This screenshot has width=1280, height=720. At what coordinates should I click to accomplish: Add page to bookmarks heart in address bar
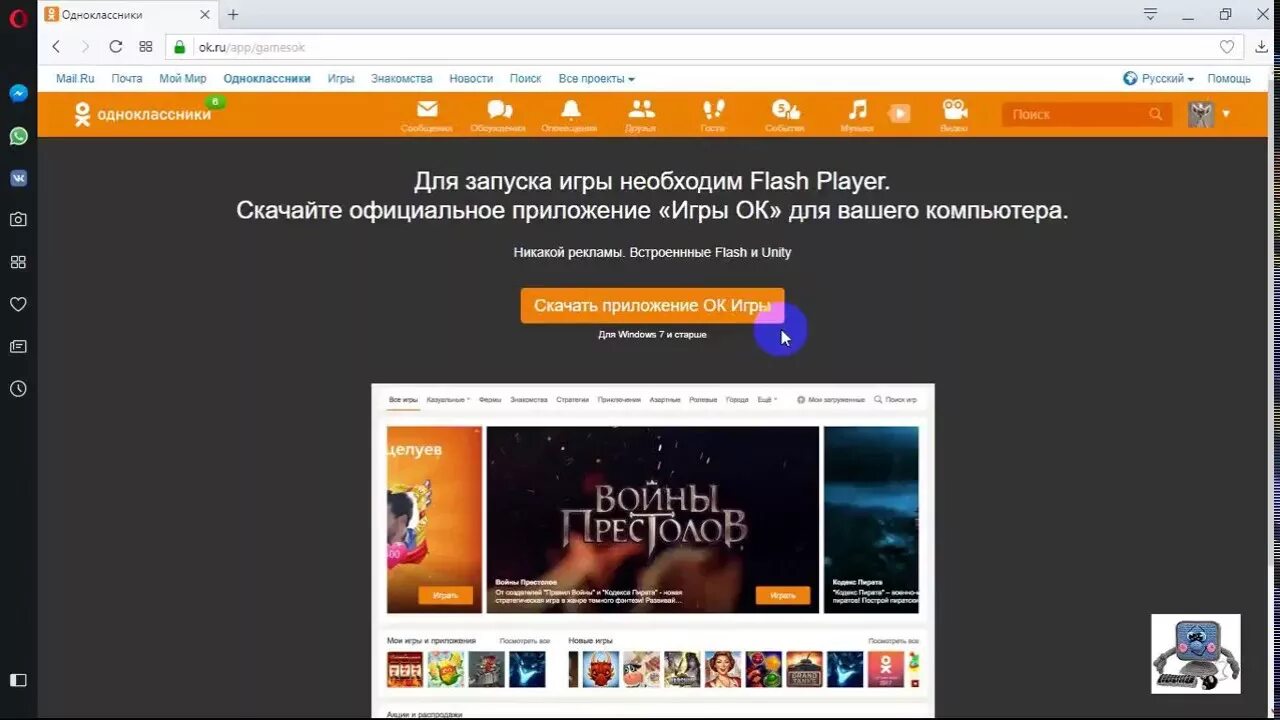coord(1227,47)
